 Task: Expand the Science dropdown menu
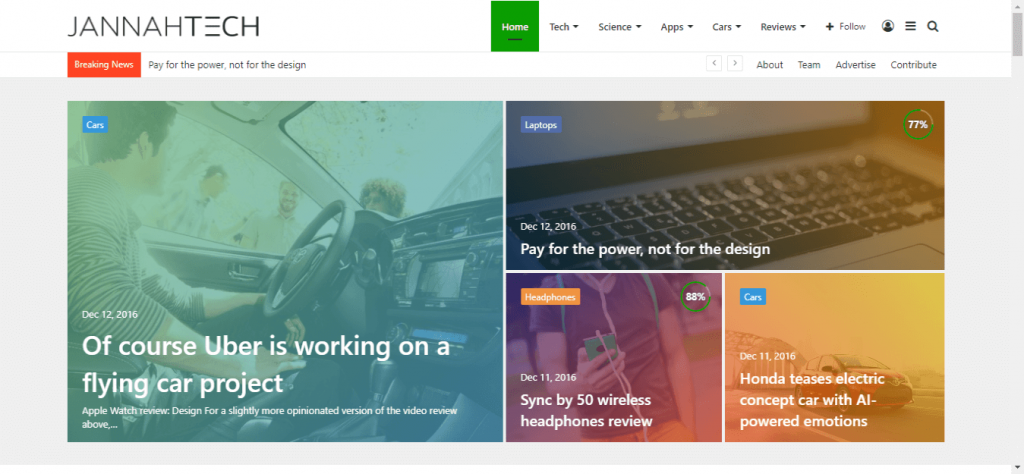[x=620, y=27]
